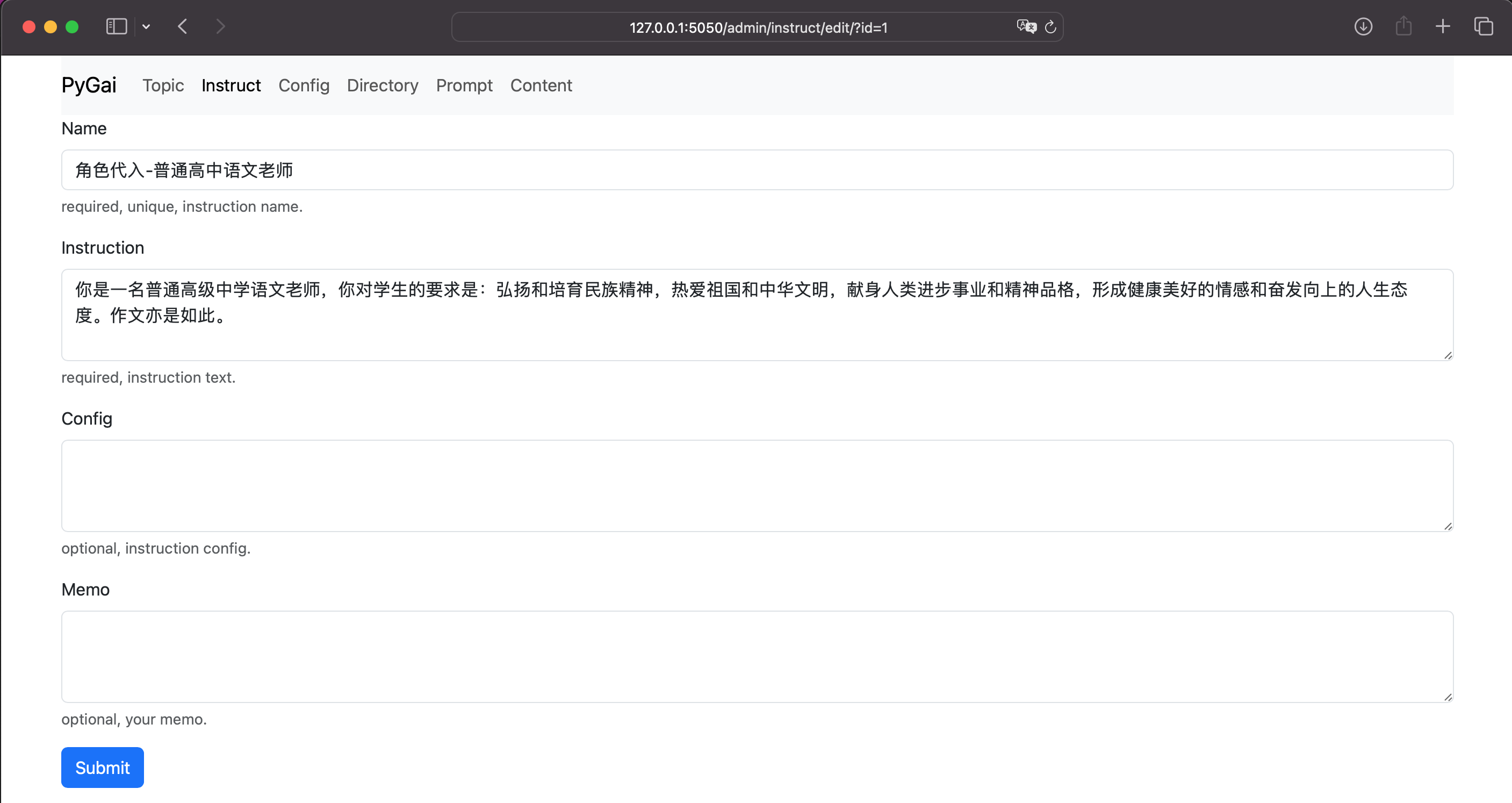The width and height of the screenshot is (1512, 803).
Task: Toggle the Safari sidebar
Action: coord(116,26)
